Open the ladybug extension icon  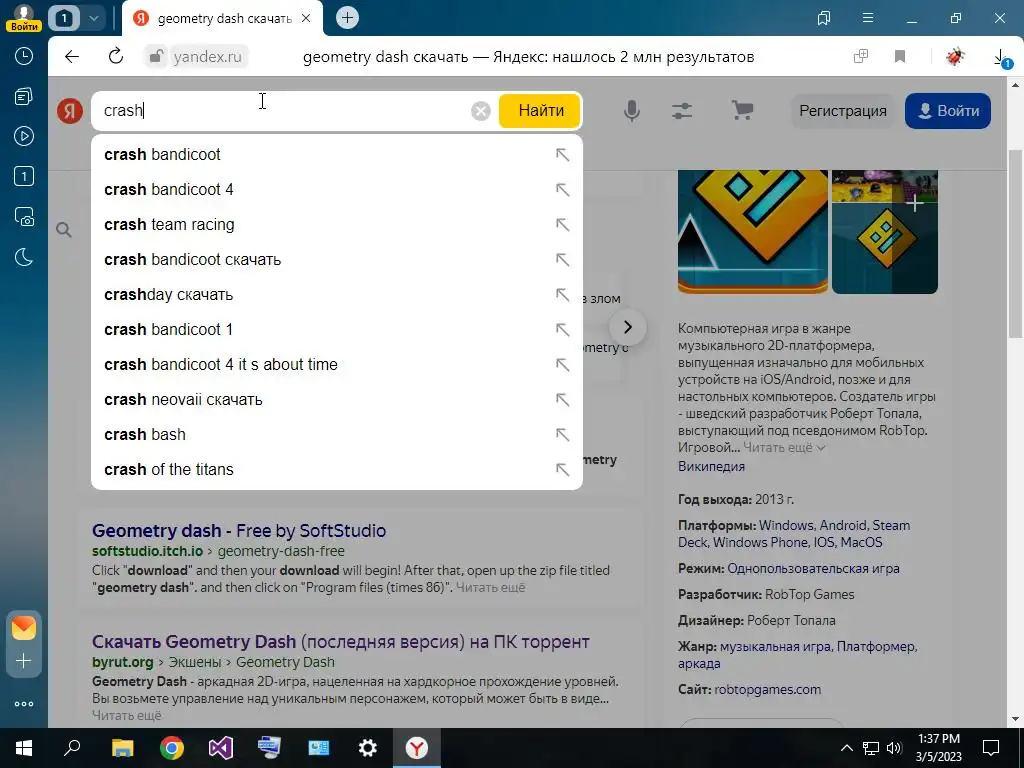955,57
